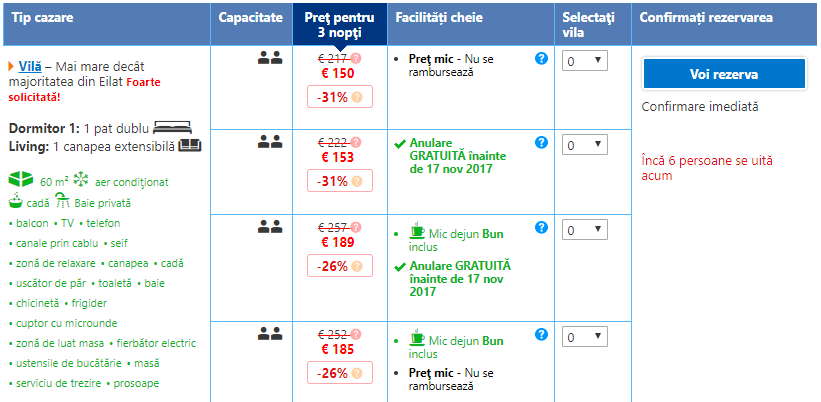Open villa quantity dropdown for €189 option
Screen dimensions: 821x402
[585, 230]
